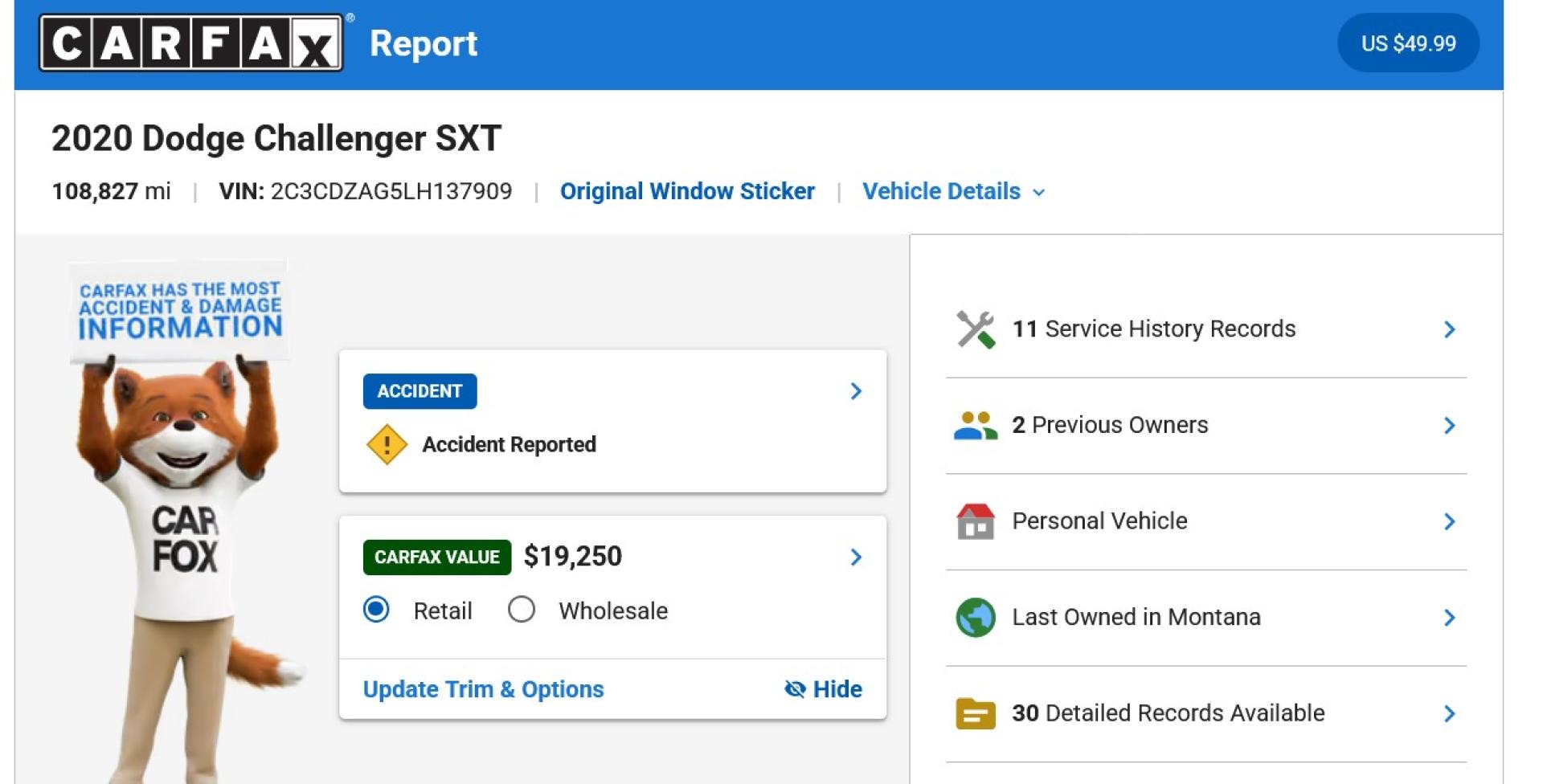Click the Vehicle Details chevron arrow
The image size is (1543, 784).
1038,193
